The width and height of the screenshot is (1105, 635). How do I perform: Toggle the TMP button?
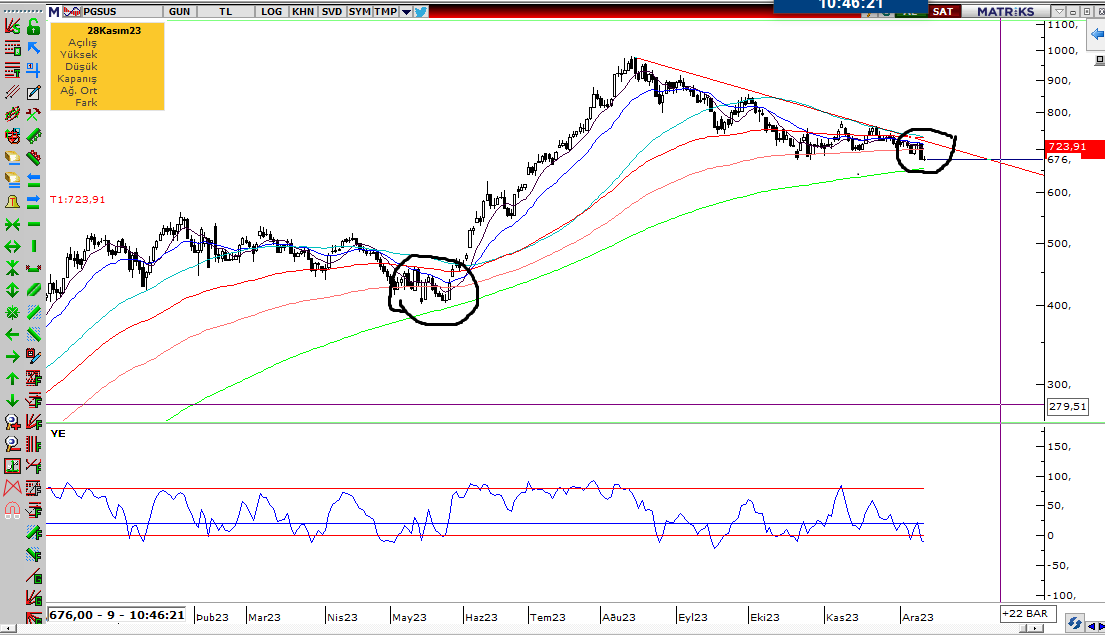385,11
